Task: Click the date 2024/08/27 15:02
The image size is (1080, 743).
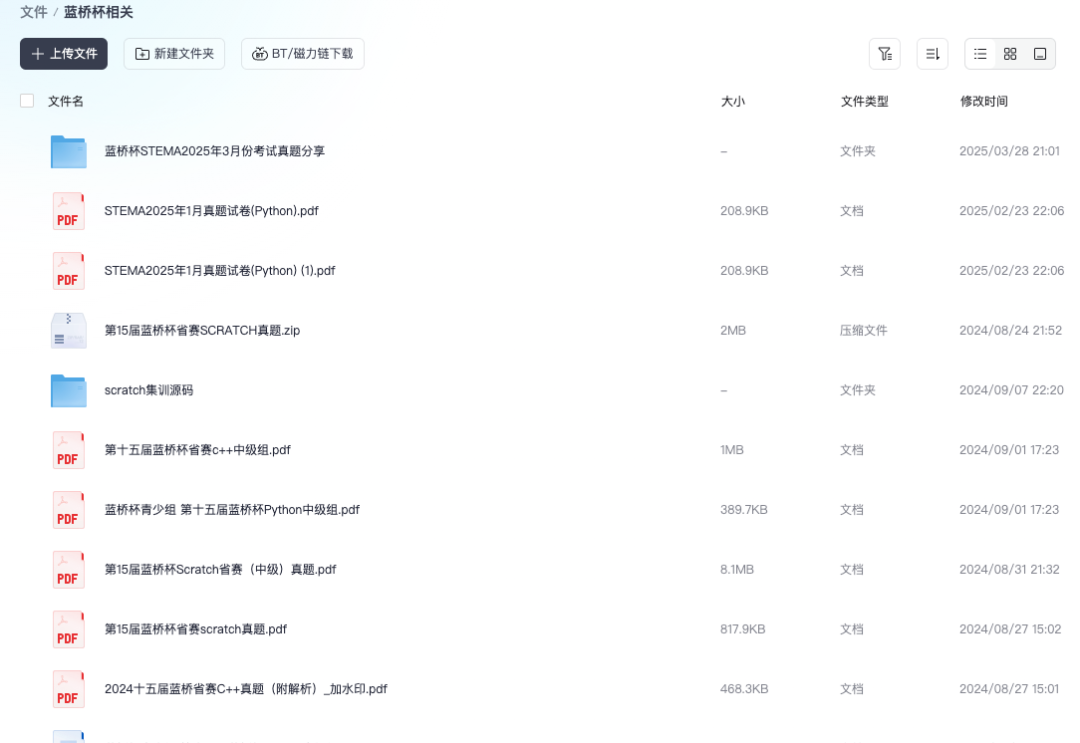Action: 1010,629
